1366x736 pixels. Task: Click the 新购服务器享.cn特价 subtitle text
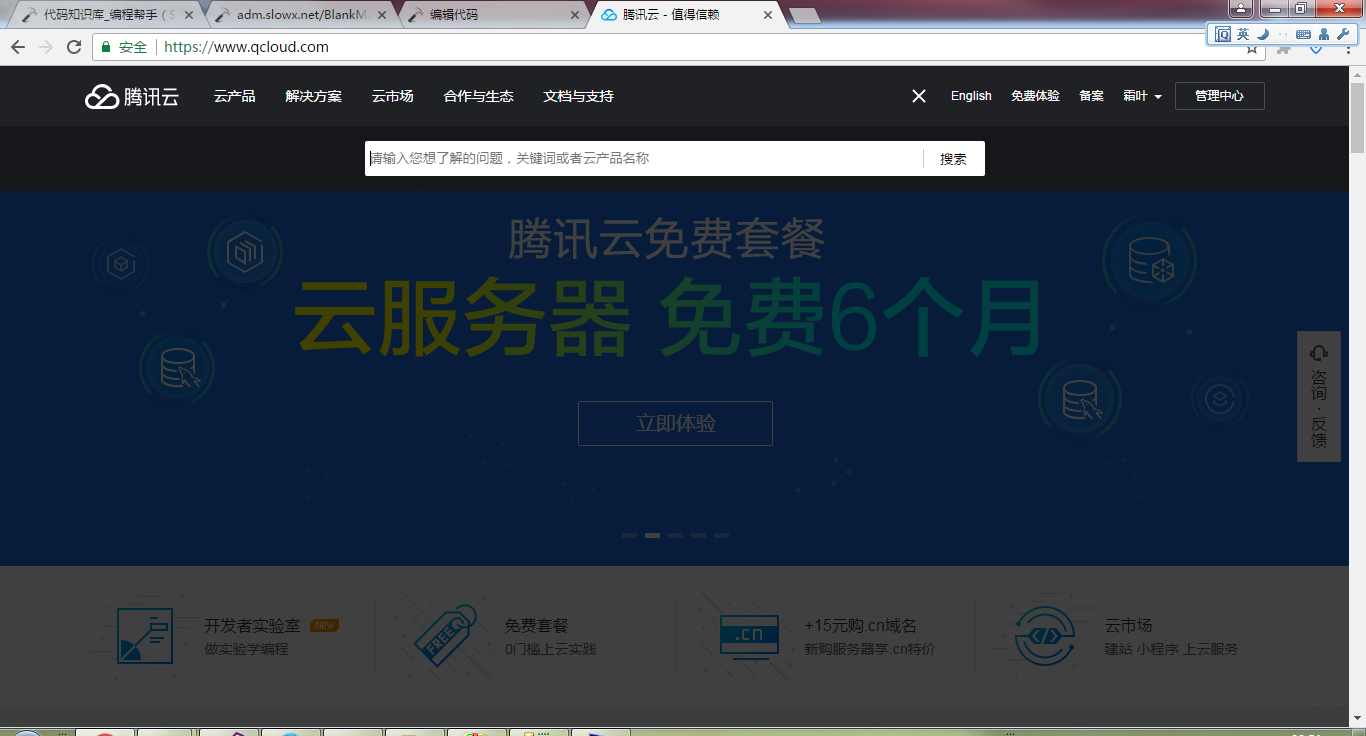tap(869, 649)
